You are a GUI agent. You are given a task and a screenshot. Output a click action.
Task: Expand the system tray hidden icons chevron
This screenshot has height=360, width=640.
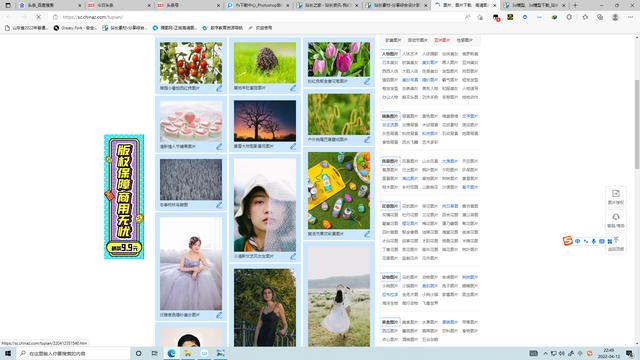point(545,353)
